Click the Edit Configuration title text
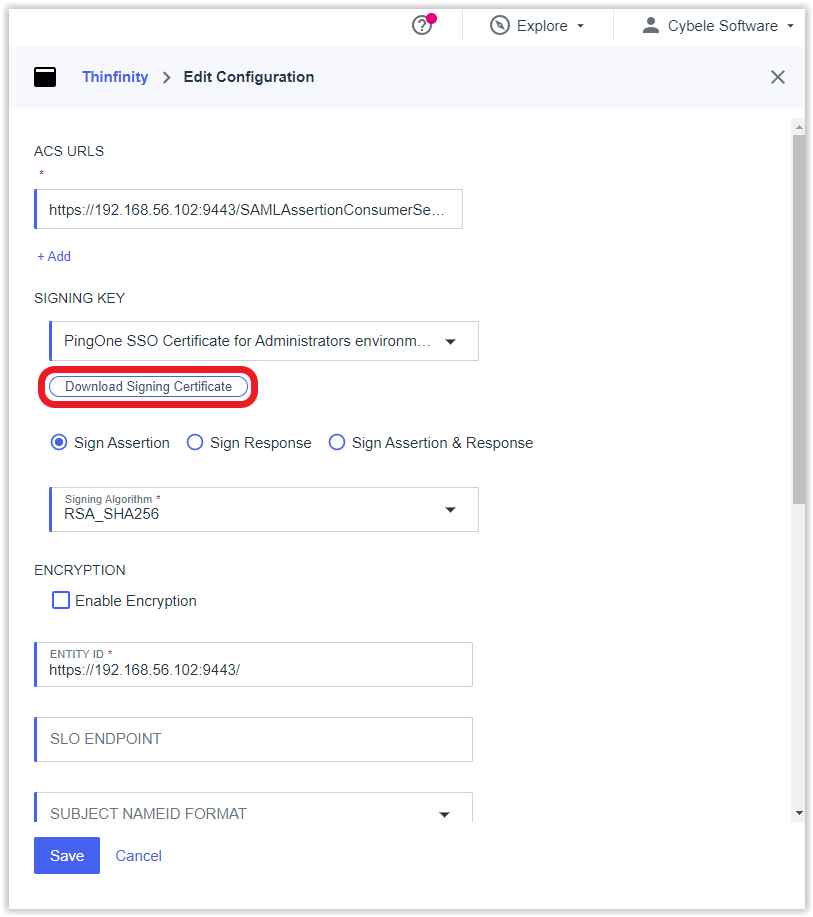 (x=249, y=77)
